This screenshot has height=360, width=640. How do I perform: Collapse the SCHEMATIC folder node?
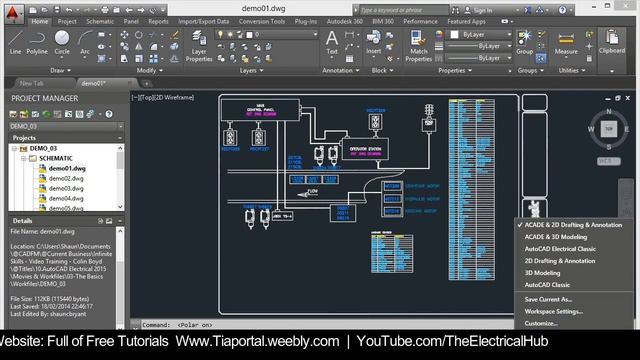click(23, 158)
